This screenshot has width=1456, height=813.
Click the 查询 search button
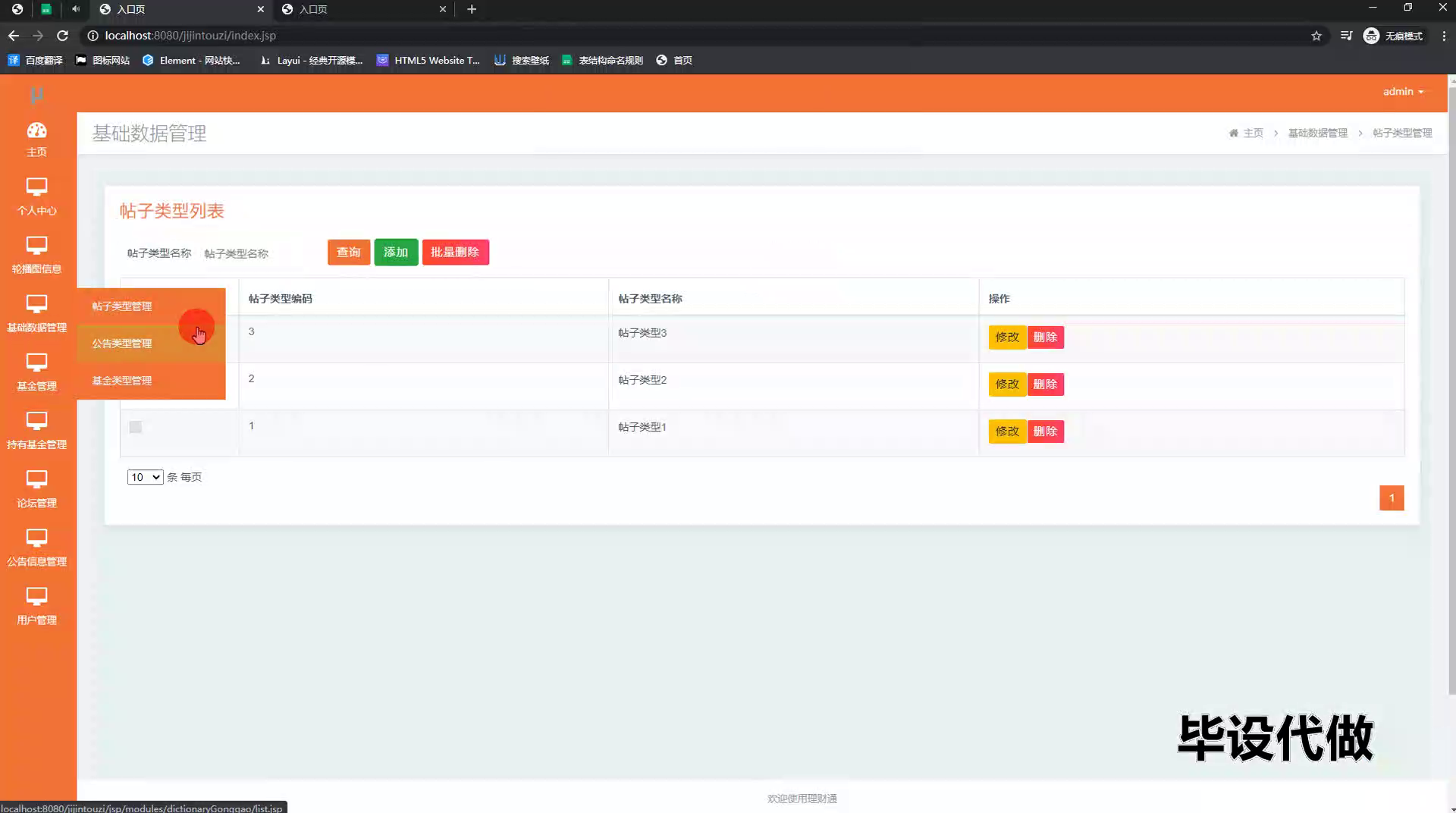pos(349,253)
